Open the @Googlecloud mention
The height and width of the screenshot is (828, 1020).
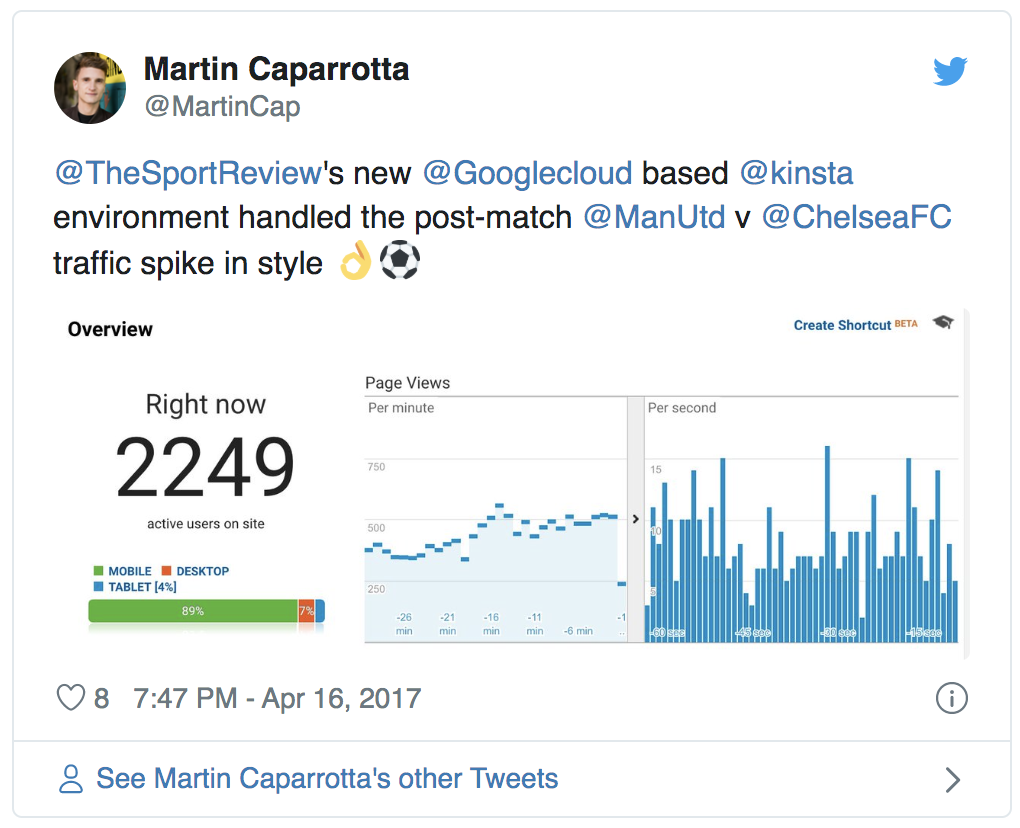click(527, 173)
